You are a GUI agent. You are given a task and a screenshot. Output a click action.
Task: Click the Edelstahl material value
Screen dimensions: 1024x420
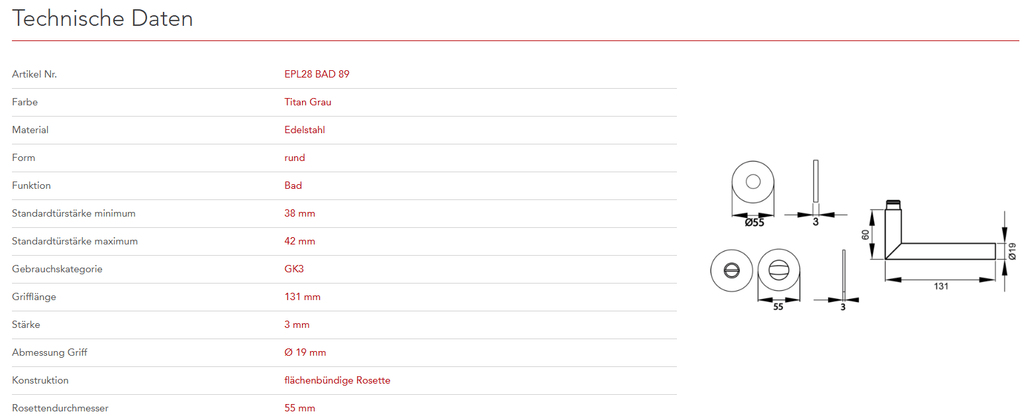pyautogui.click(x=305, y=130)
